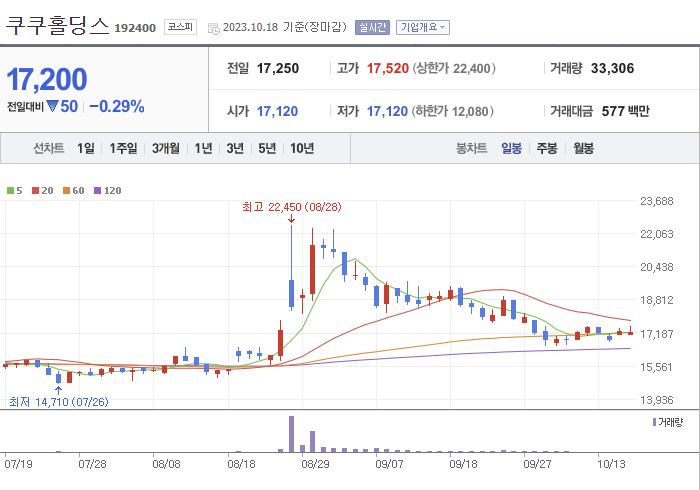Click the -0.29% change value
Viewport: 700px width, 490px height.
pyautogui.click(x=117, y=107)
